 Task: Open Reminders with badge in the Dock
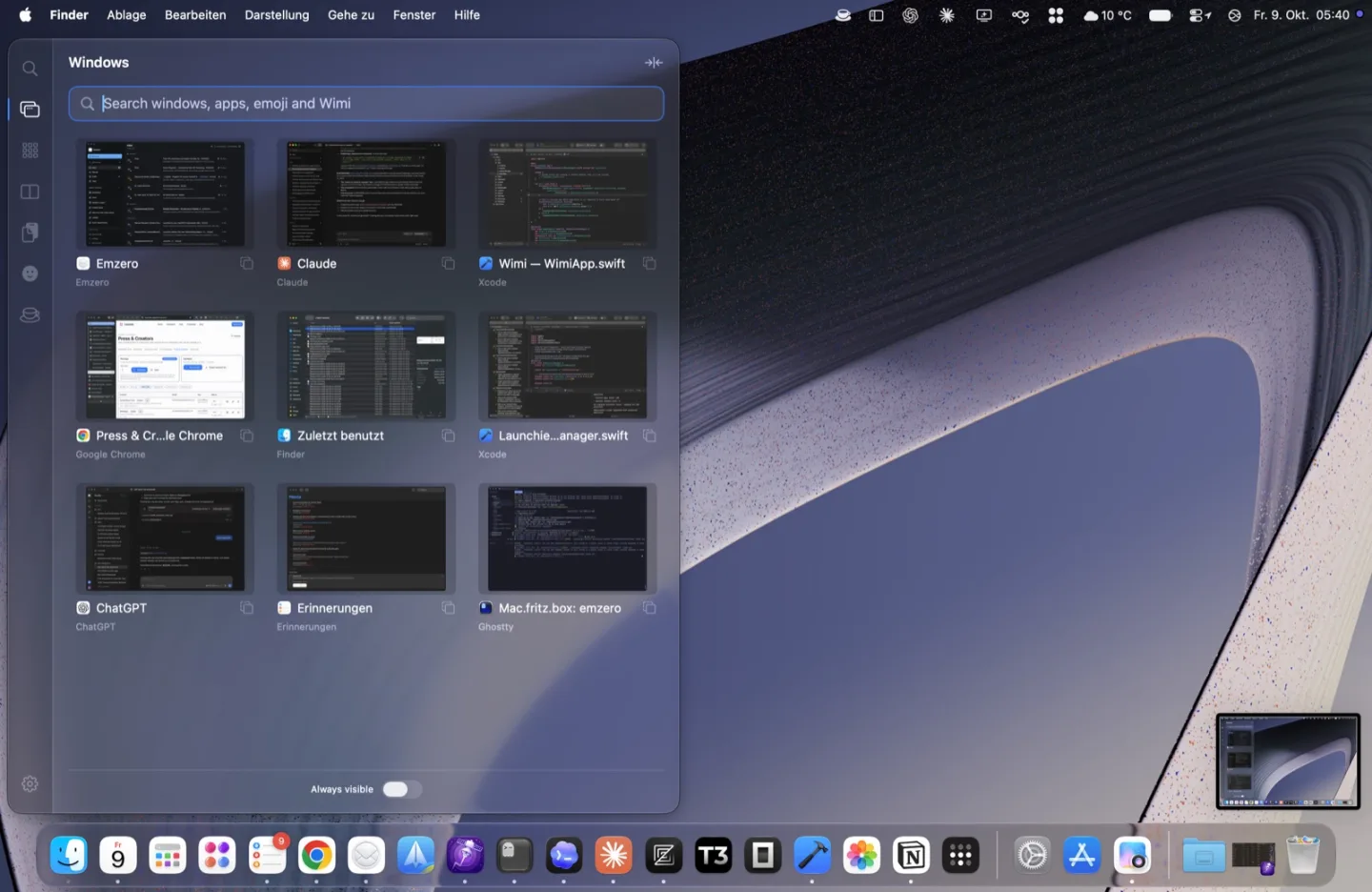(267, 856)
